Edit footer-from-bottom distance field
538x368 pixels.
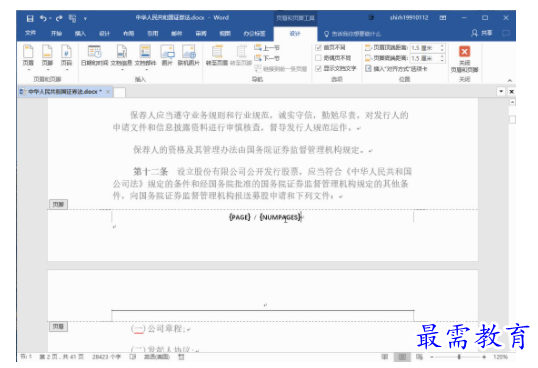pos(424,58)
